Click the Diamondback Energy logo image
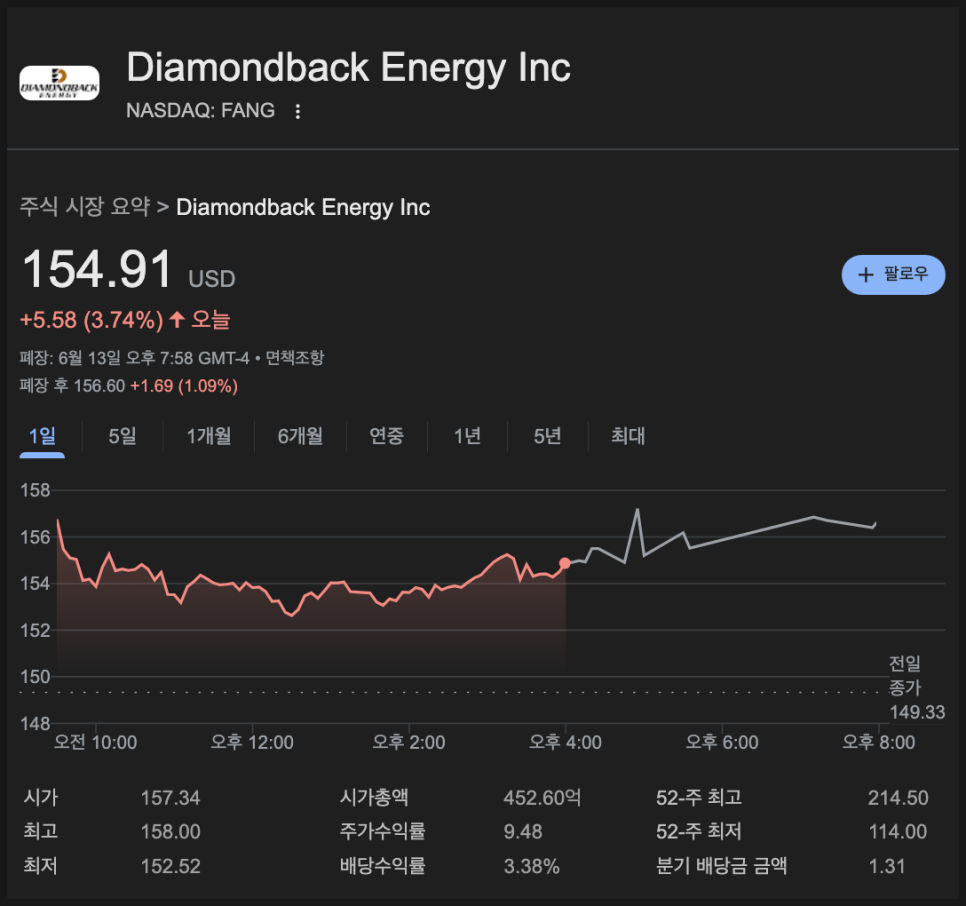Viewport: 966px width, 906px height. (x=59, y=83)
